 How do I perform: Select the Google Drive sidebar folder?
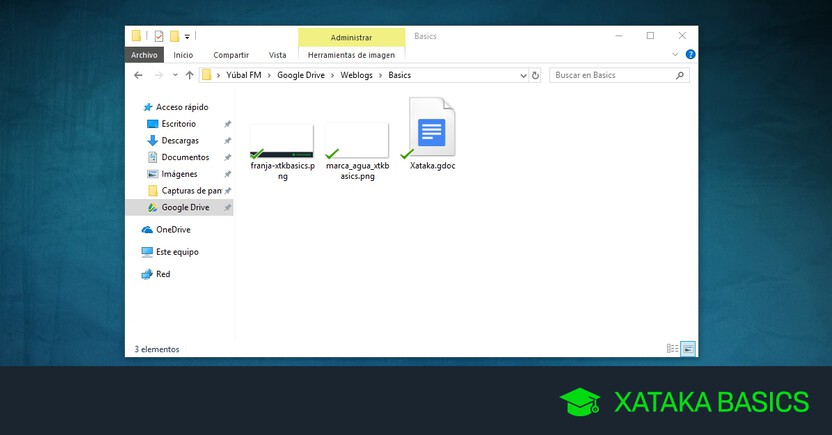pyautogui.click(x=184, y=207)
